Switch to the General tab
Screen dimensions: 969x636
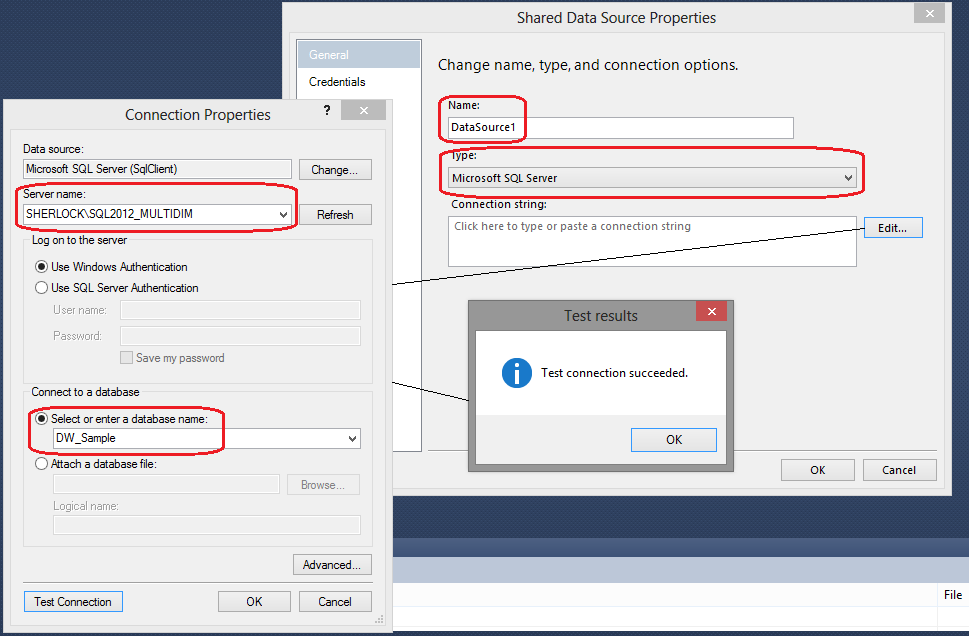pos(359,54)
